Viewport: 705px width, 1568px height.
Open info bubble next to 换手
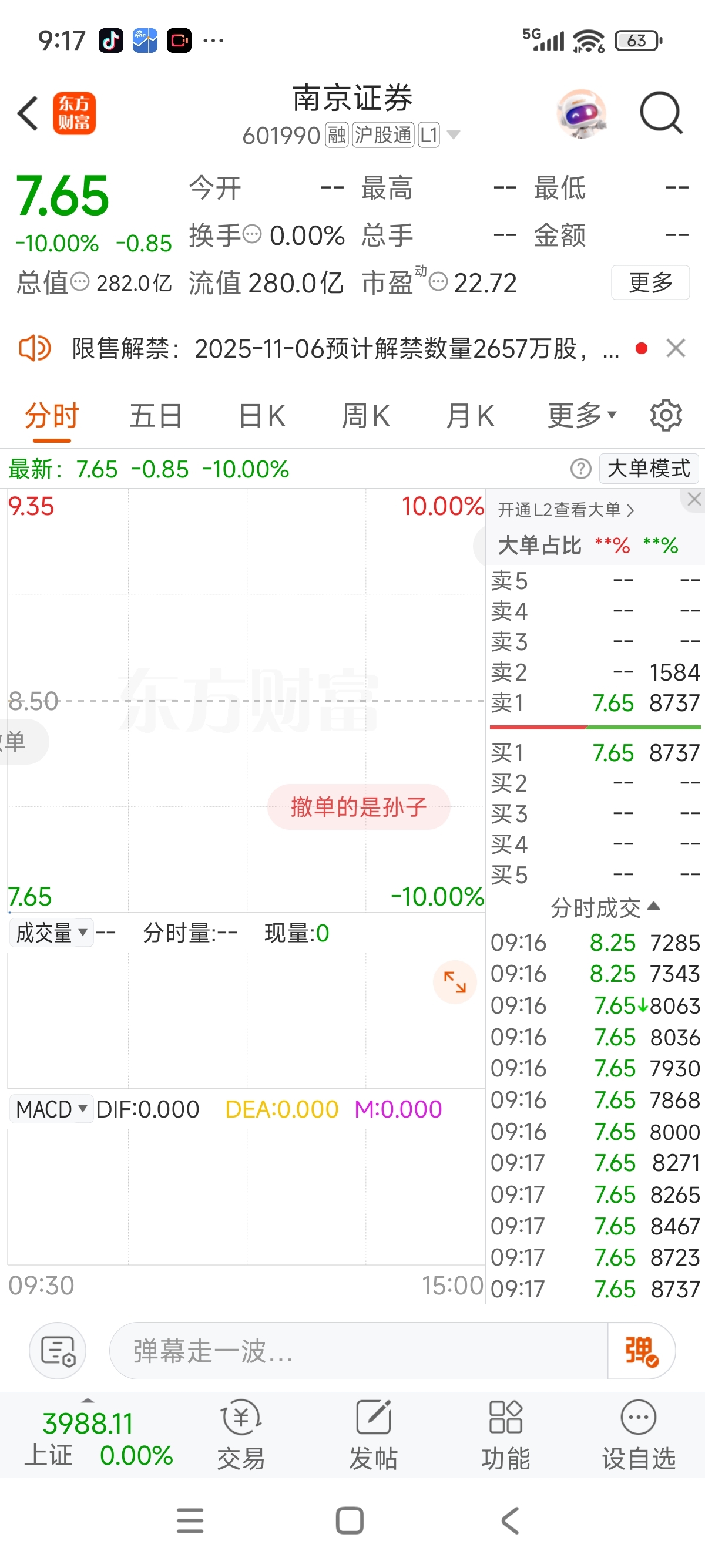[x=252, y=234]
